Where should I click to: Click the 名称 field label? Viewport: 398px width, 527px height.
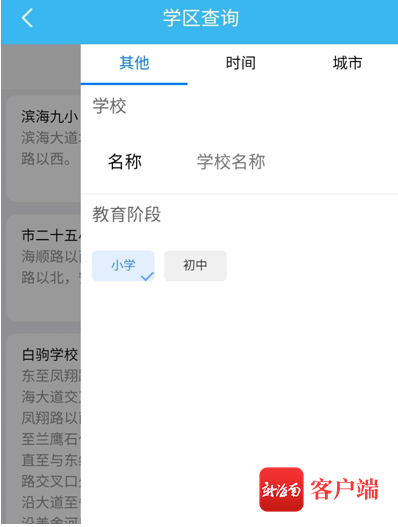pos(125,162)
